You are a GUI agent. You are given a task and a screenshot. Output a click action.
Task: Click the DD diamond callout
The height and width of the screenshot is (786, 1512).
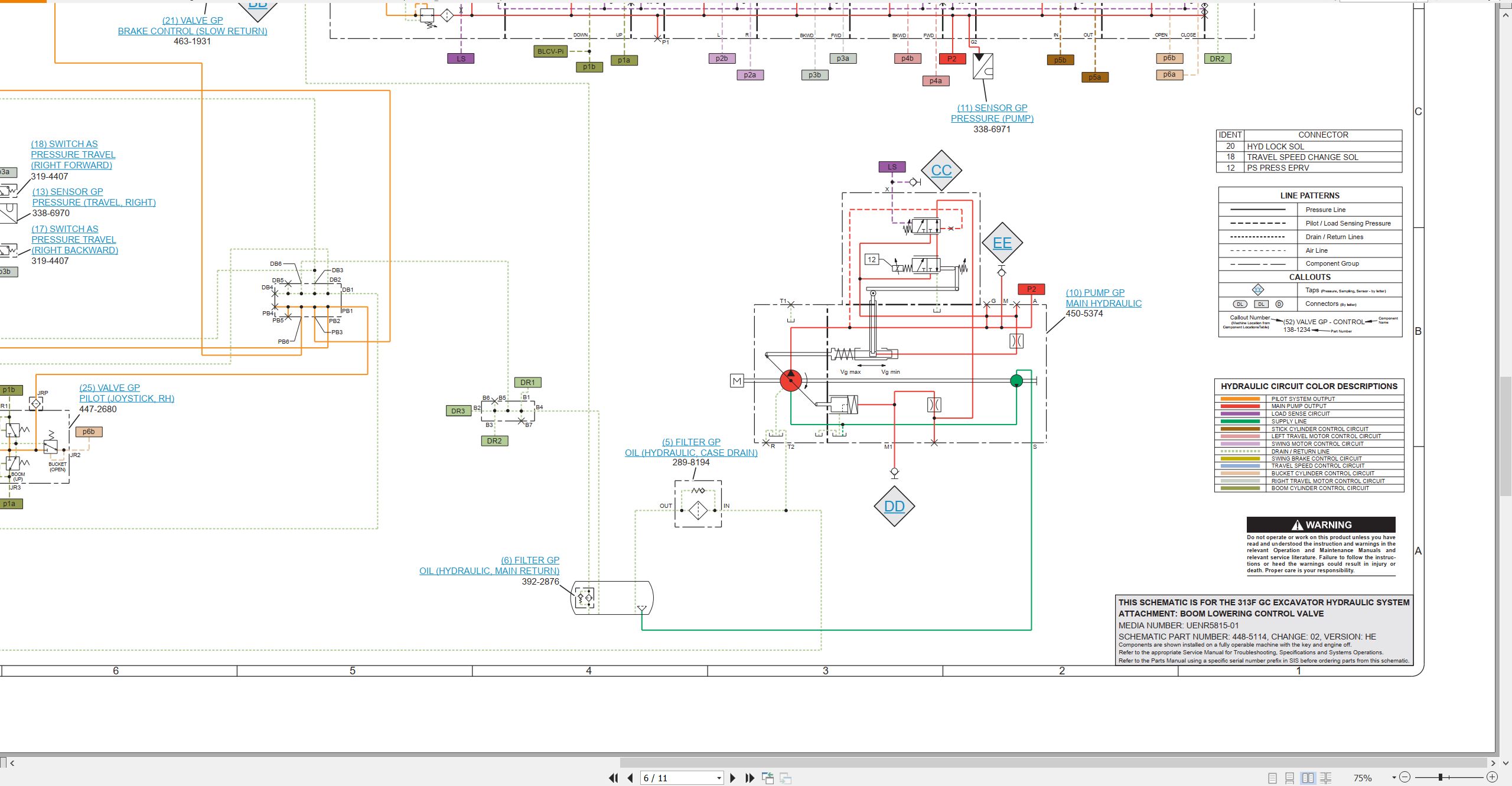coord(894,506)
